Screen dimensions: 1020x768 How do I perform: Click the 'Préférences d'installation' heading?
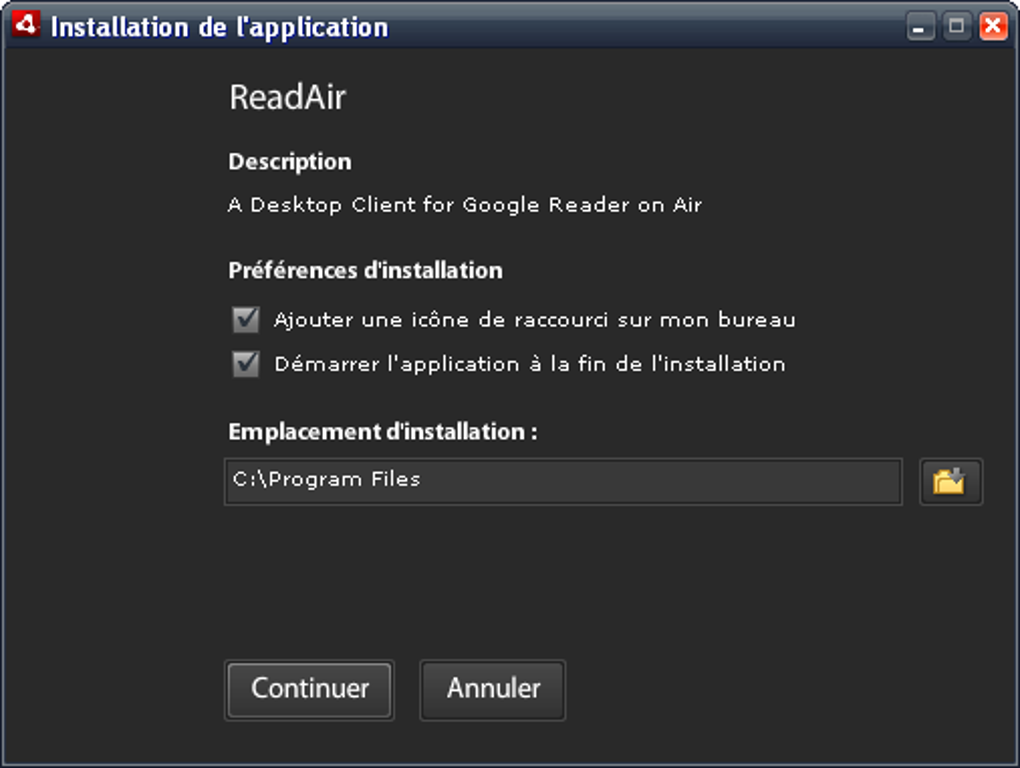[365, 271]
